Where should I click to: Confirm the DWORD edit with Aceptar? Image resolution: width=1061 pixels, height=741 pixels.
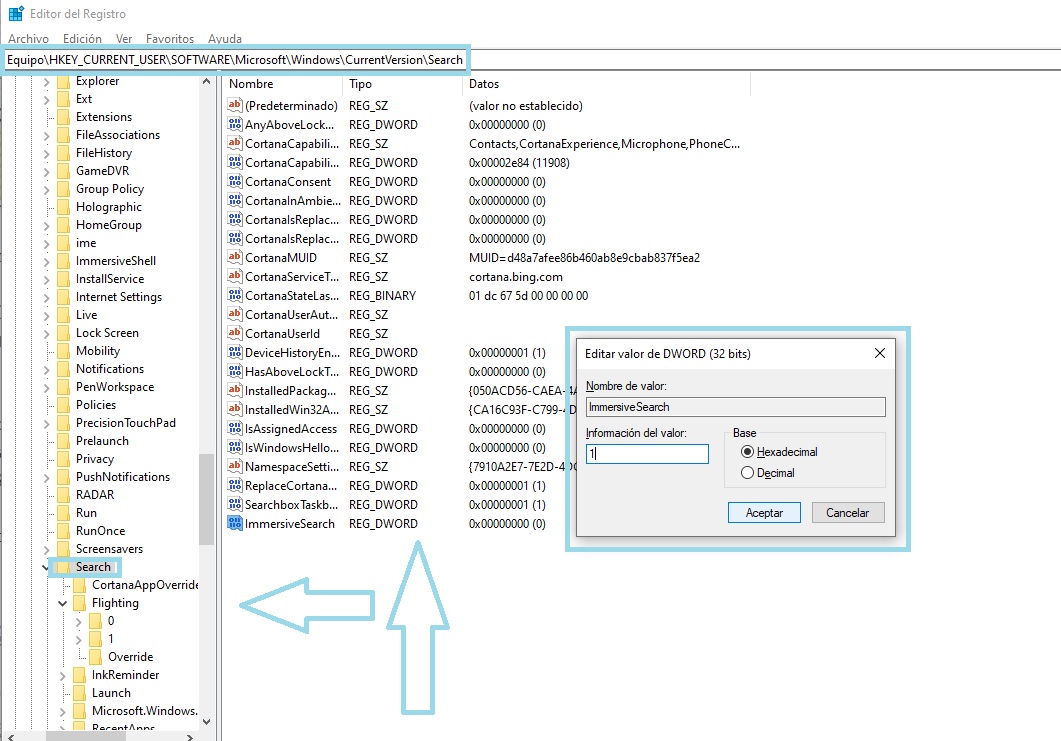point(764,512)
